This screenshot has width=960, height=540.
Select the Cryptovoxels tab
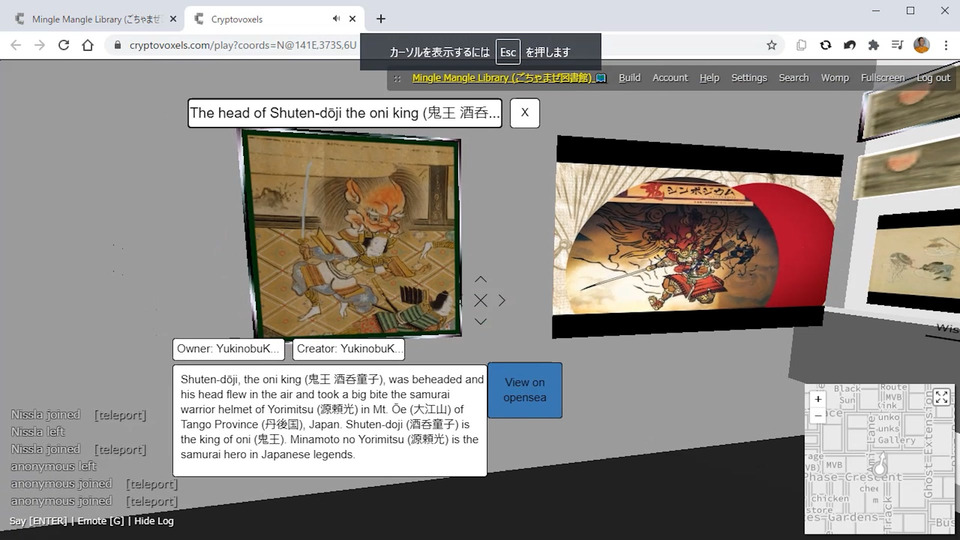click(x=274, y=19)
